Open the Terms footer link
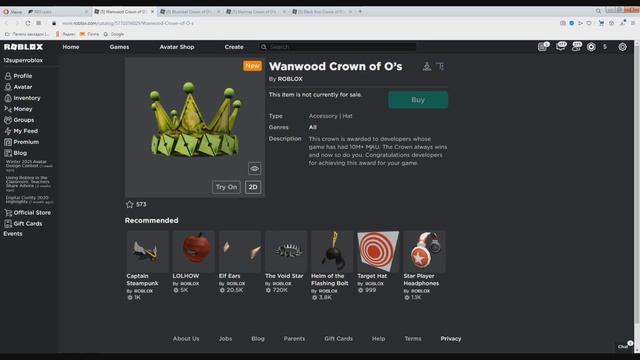640x360 pixels. (x=413, y=338)
